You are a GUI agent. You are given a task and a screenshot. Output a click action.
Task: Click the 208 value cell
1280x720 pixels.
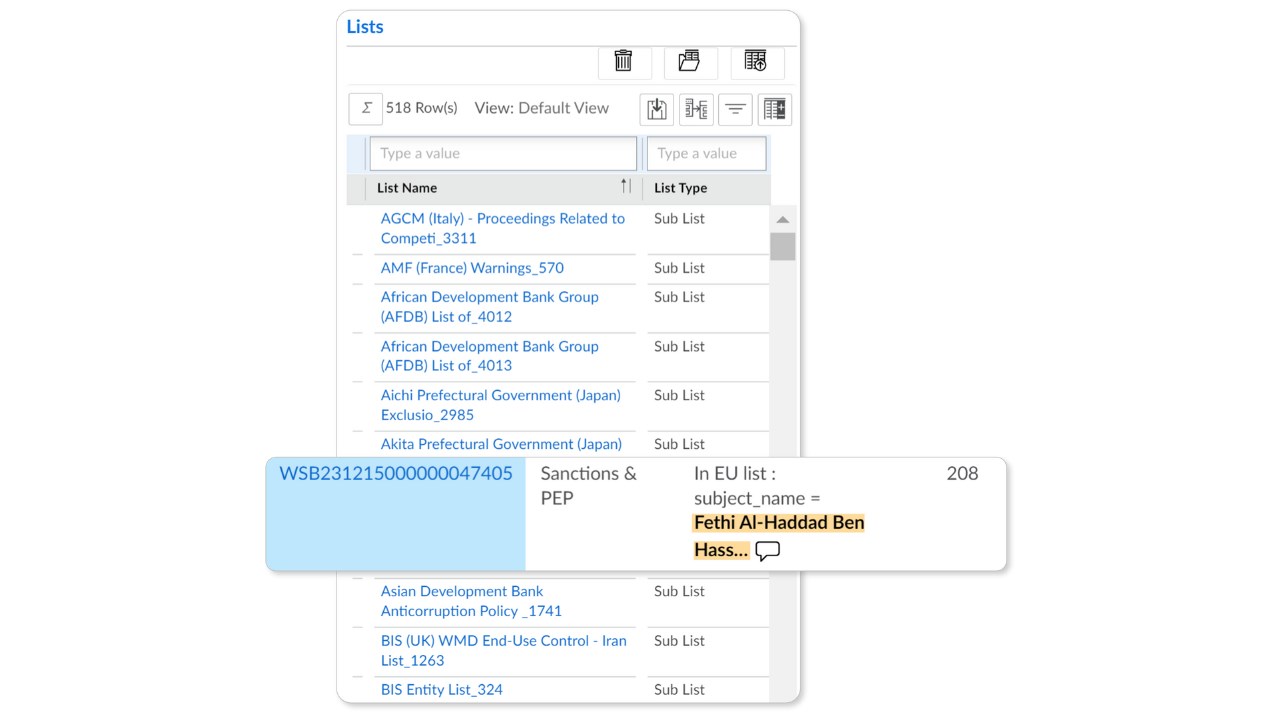click(962, 474)
